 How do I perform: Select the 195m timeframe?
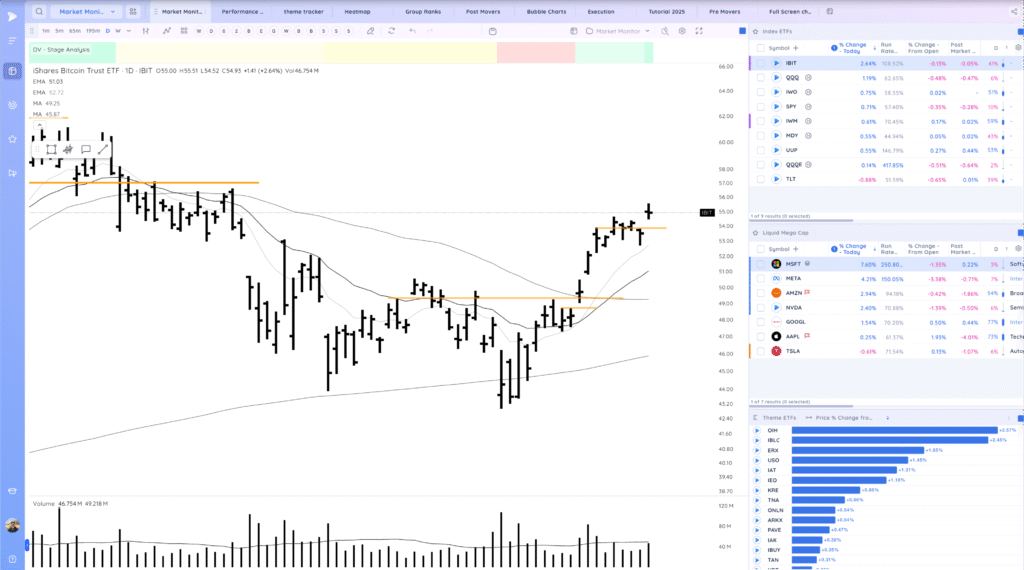point(93,31)
